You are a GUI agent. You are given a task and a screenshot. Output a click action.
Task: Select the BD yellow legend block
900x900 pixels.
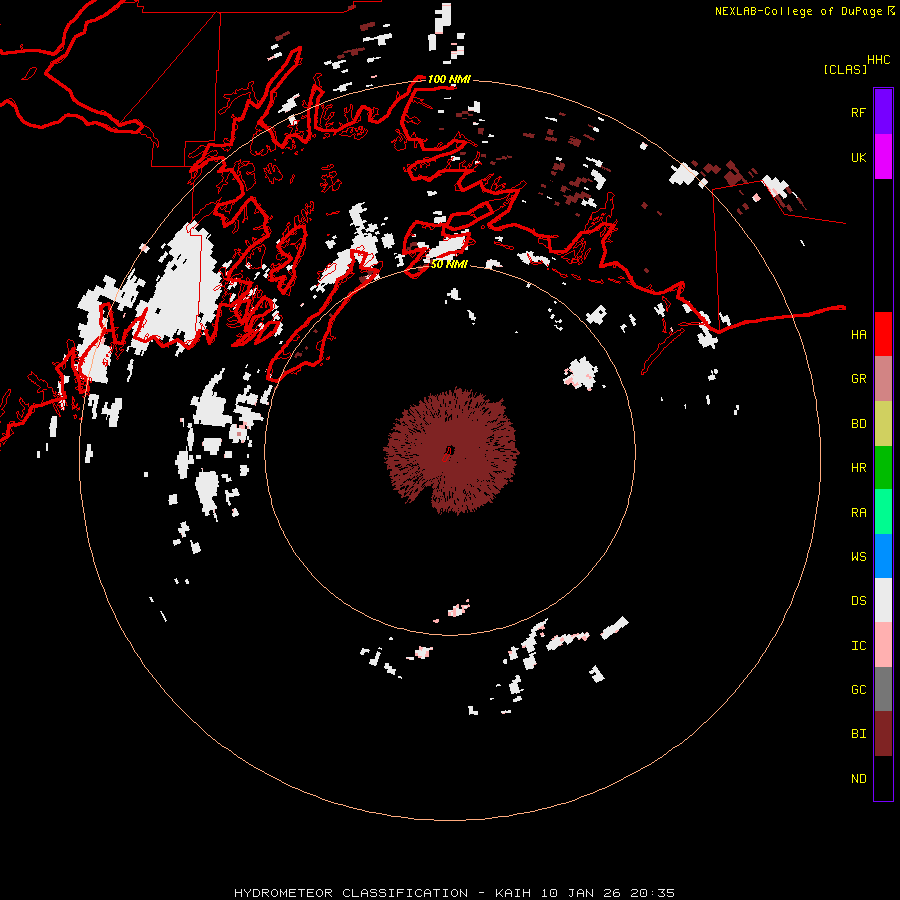883,423
